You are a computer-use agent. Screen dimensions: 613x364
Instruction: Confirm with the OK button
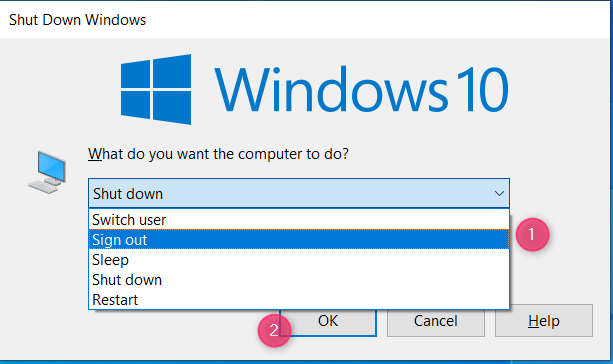[328, 322]
